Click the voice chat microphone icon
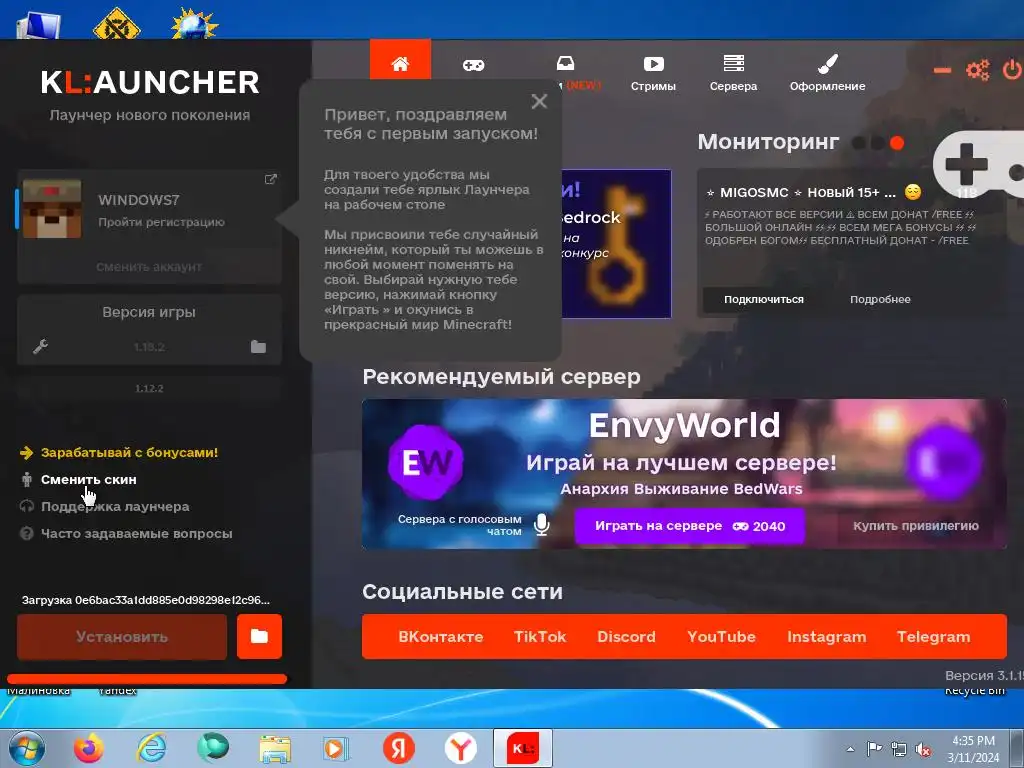This screenshot has height=768, width=1024. point(541,524)
